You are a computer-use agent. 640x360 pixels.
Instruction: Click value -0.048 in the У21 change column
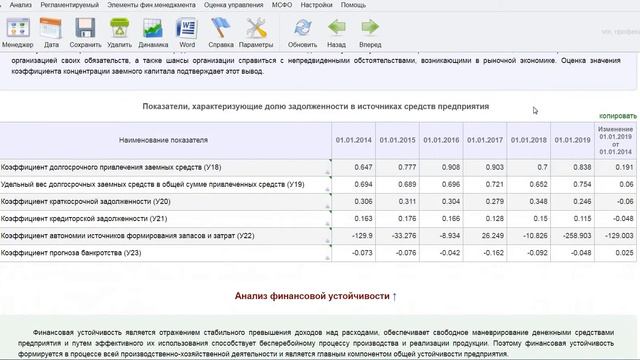tap(623, 219)
